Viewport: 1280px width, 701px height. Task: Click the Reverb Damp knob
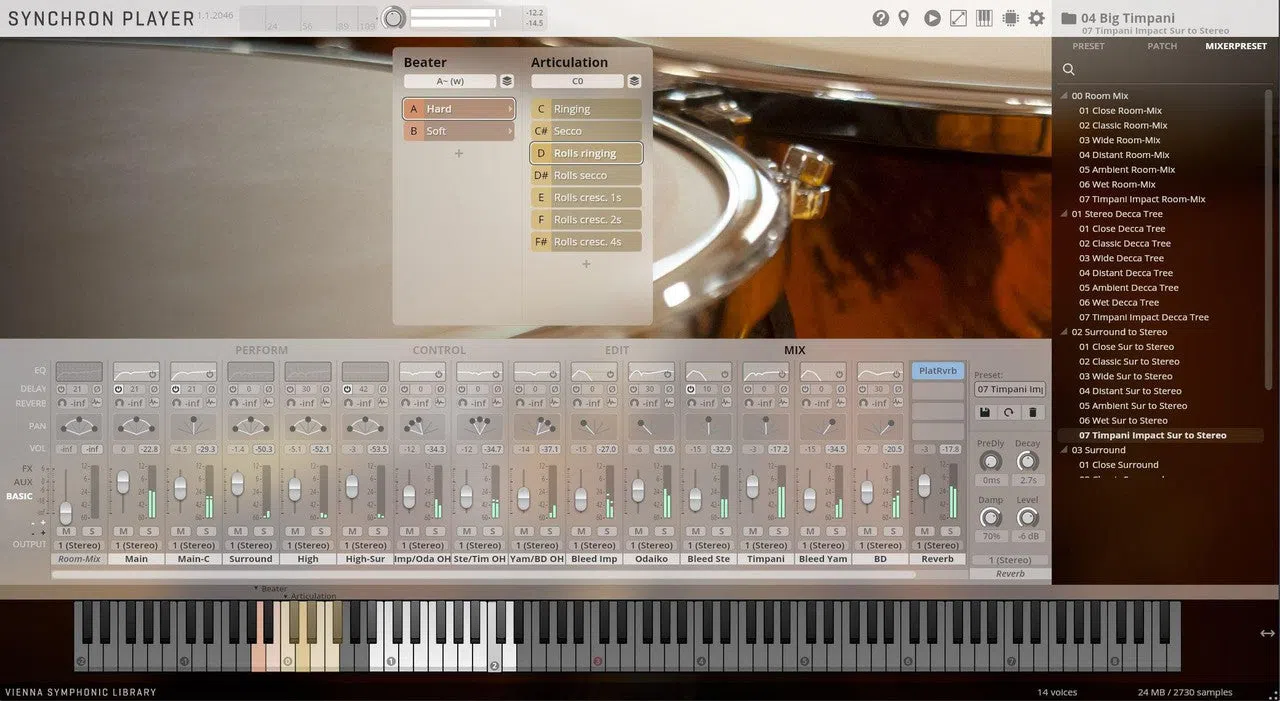990,518
